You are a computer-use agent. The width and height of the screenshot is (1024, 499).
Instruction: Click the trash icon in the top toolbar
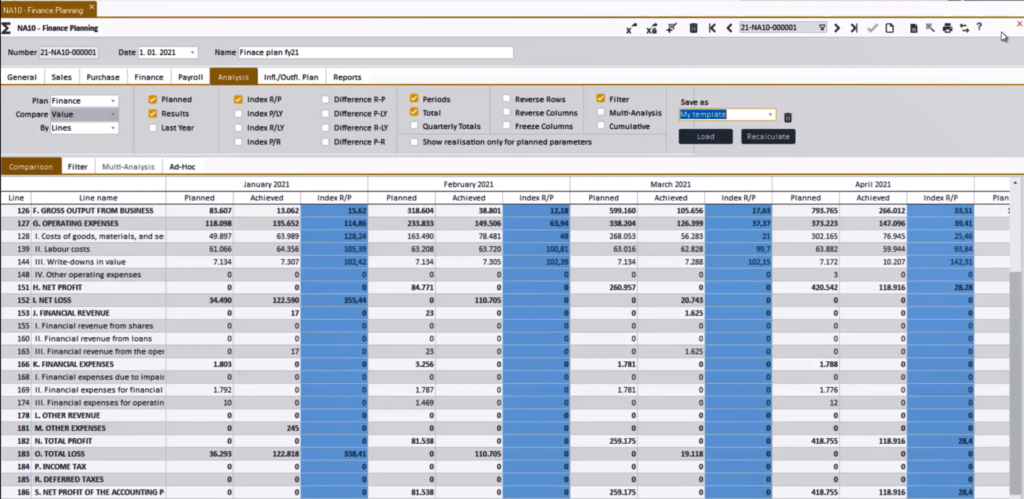pyautogui.click(x=694, y=28)
